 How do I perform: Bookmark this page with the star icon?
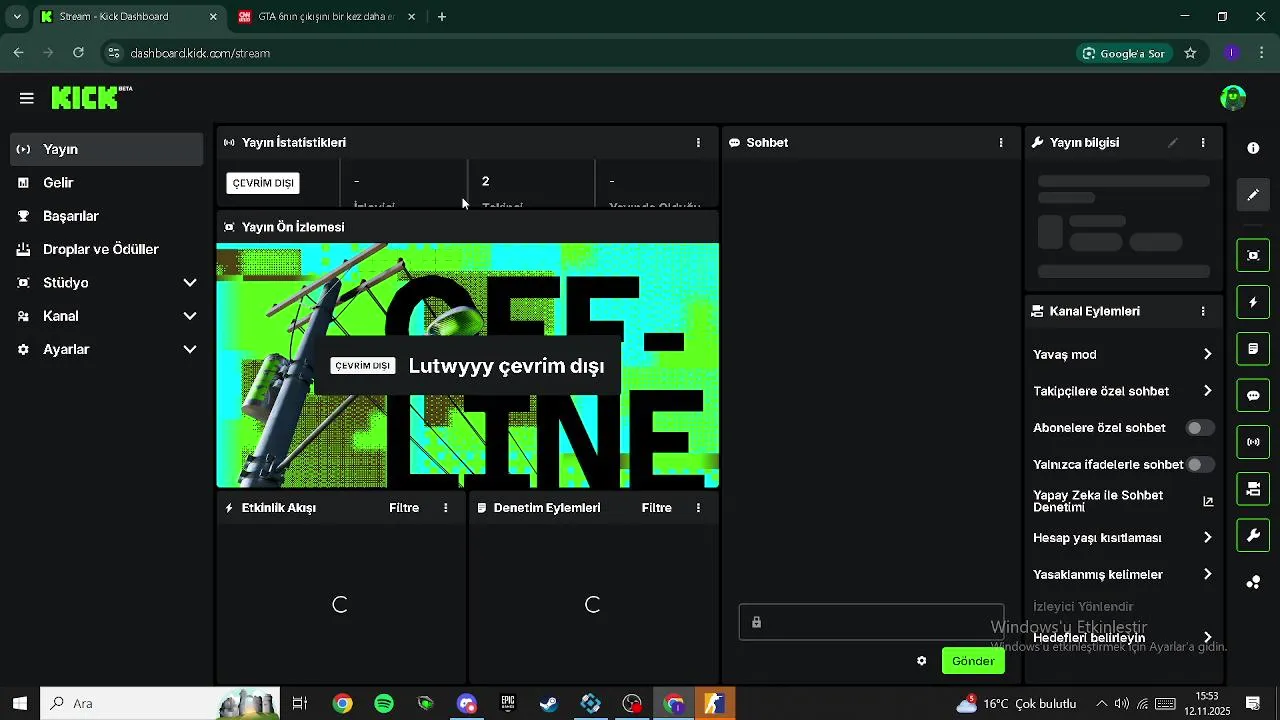1190,53
